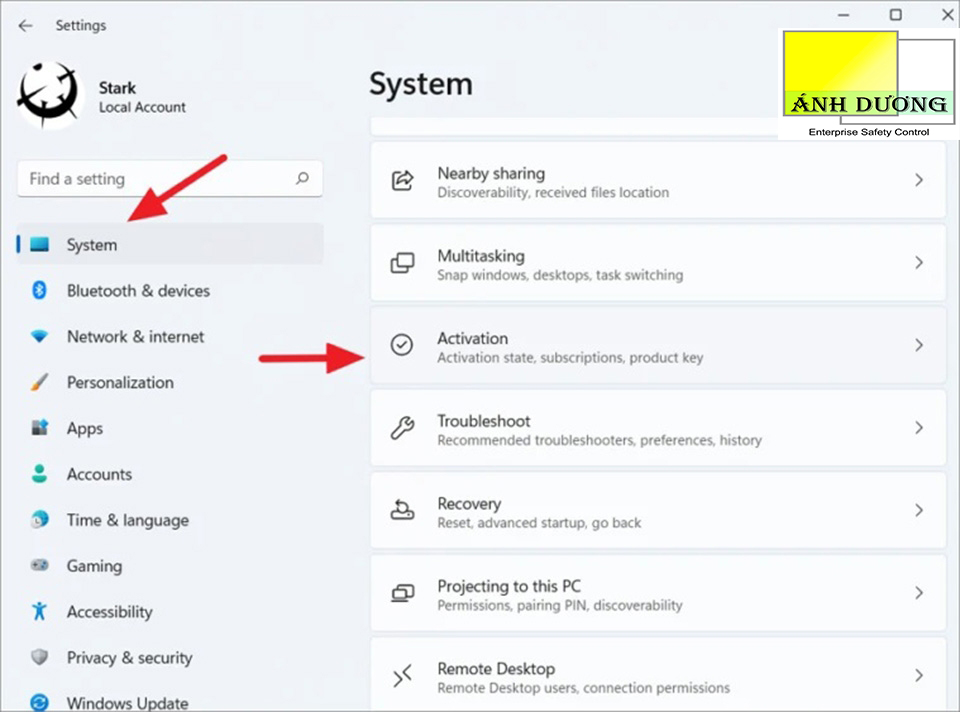
Task: Click the Network & internet wifi icon
Action: [40, 337]
